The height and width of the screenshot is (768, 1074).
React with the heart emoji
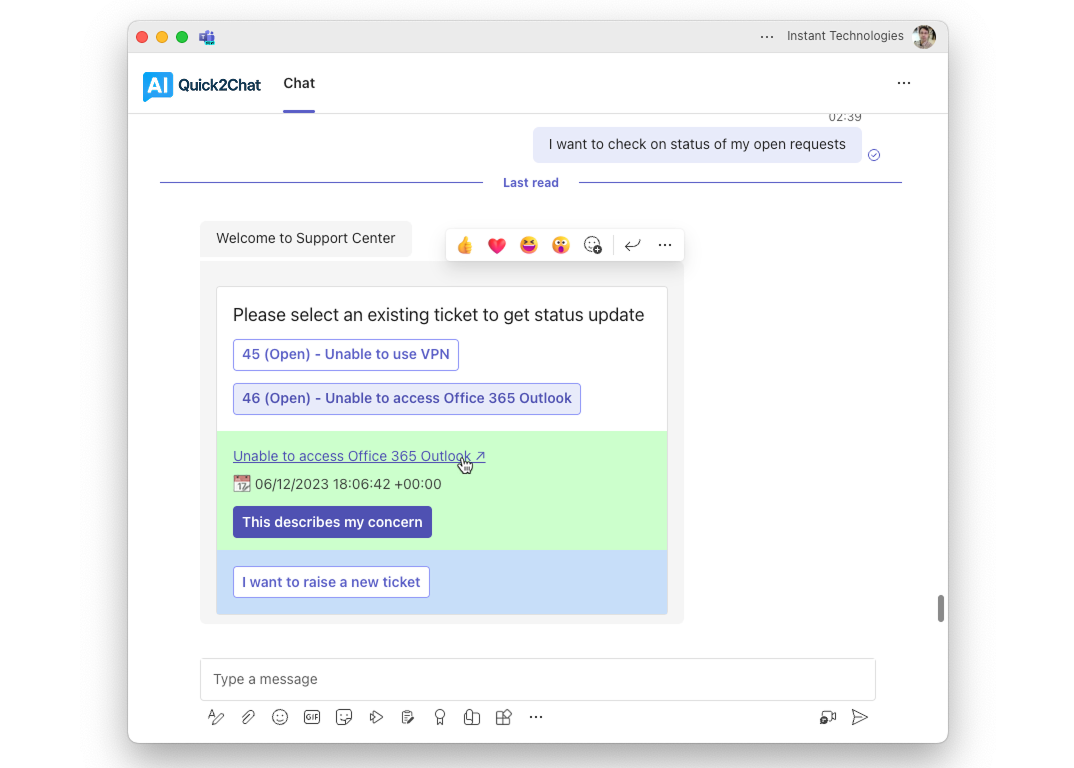coord(497,245)
